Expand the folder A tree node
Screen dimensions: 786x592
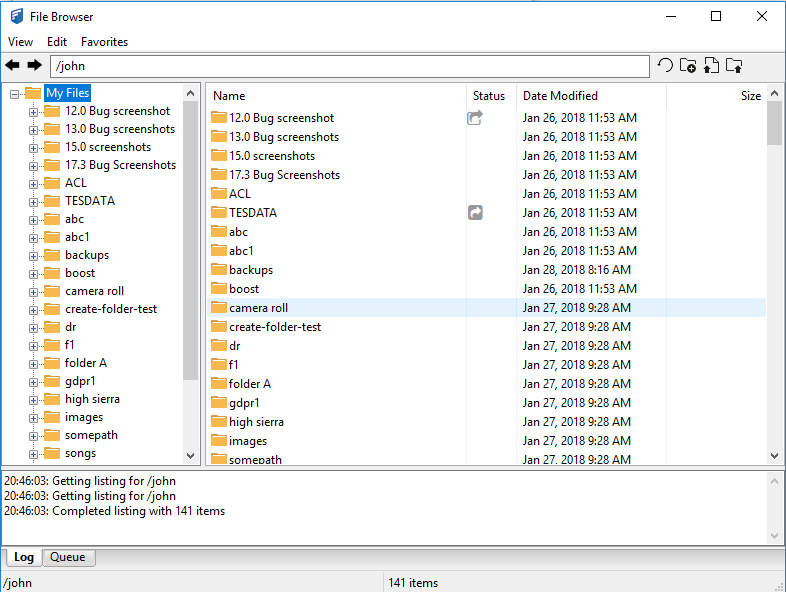[x=33, y=364]
